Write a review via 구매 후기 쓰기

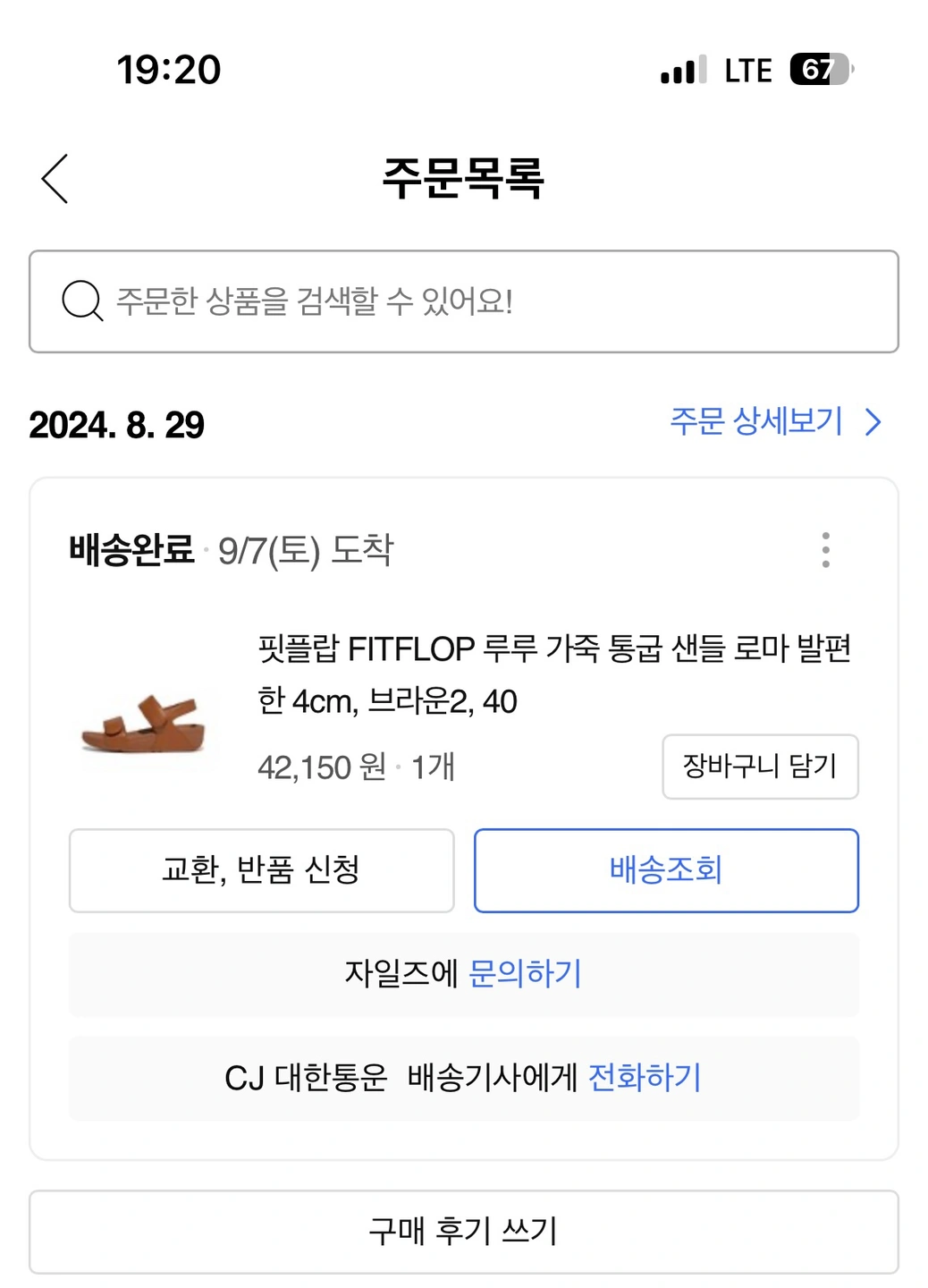[463, 1232]
